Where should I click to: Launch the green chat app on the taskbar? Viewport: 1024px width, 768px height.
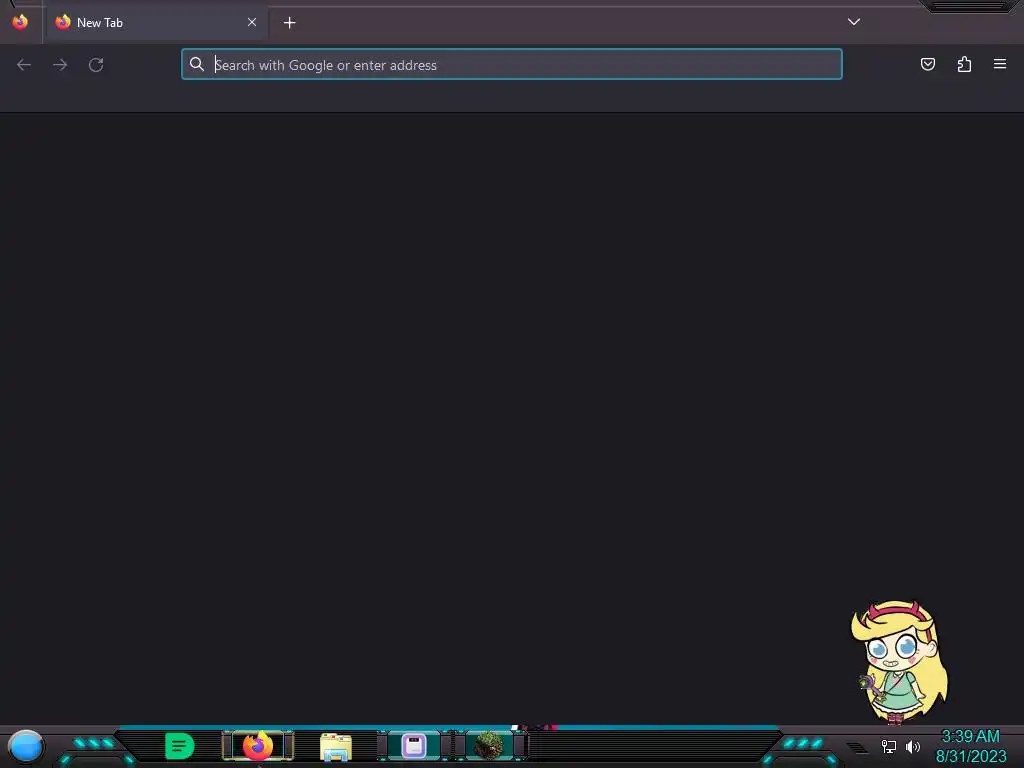pyautogui.click(x=180, y=746)
